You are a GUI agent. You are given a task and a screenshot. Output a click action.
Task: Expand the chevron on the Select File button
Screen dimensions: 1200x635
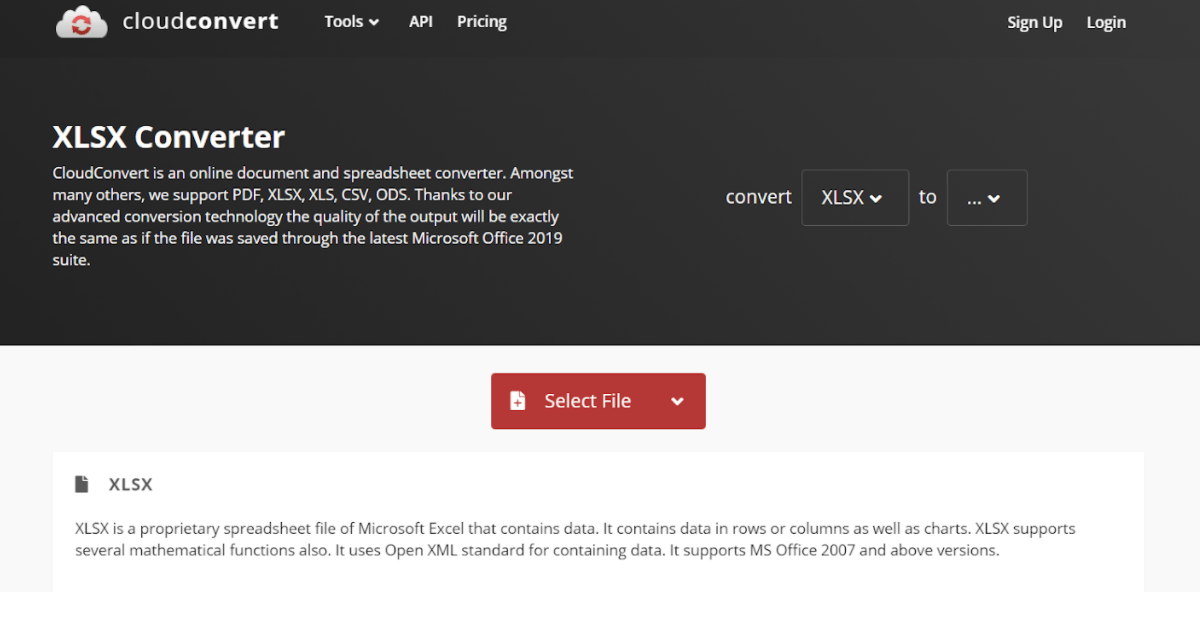[x=678, y=400]
